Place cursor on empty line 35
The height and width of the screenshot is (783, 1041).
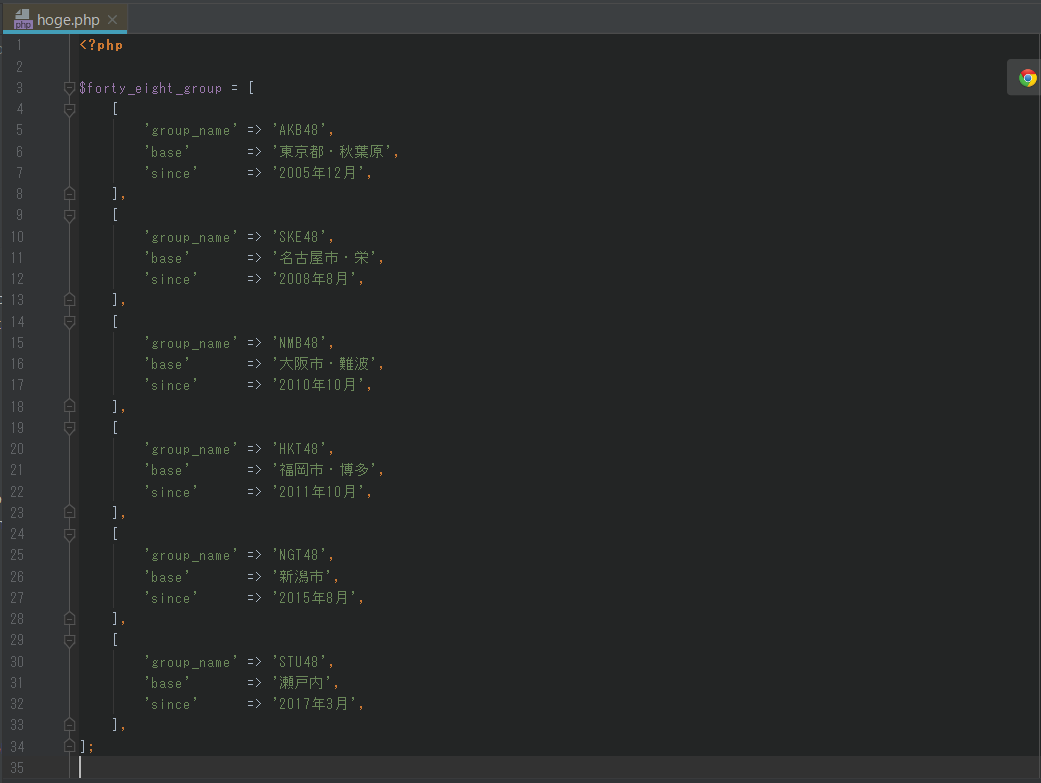(x=558, y=768)
